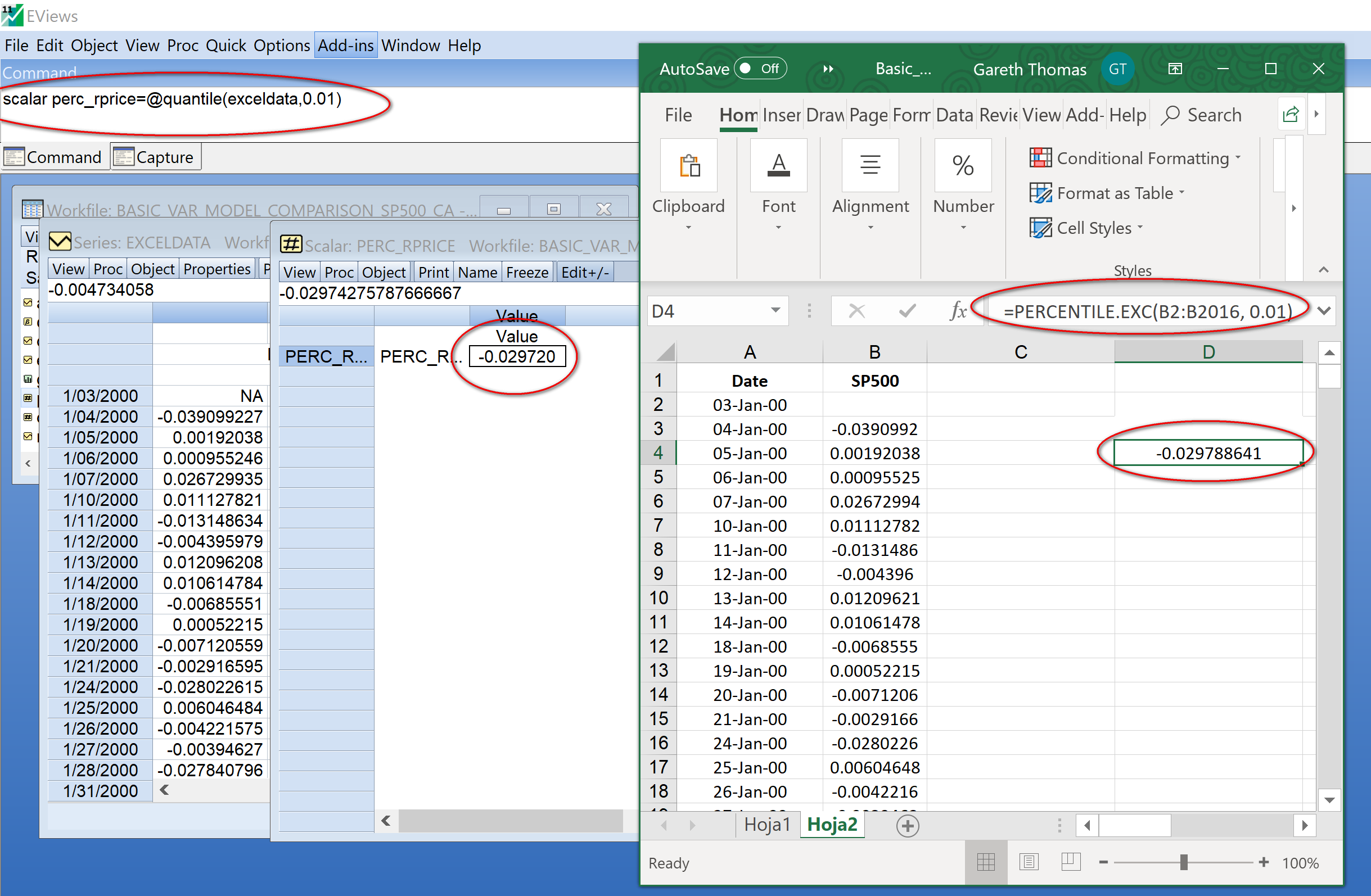Switch to Page Layout view icon

coord(1028,862)
